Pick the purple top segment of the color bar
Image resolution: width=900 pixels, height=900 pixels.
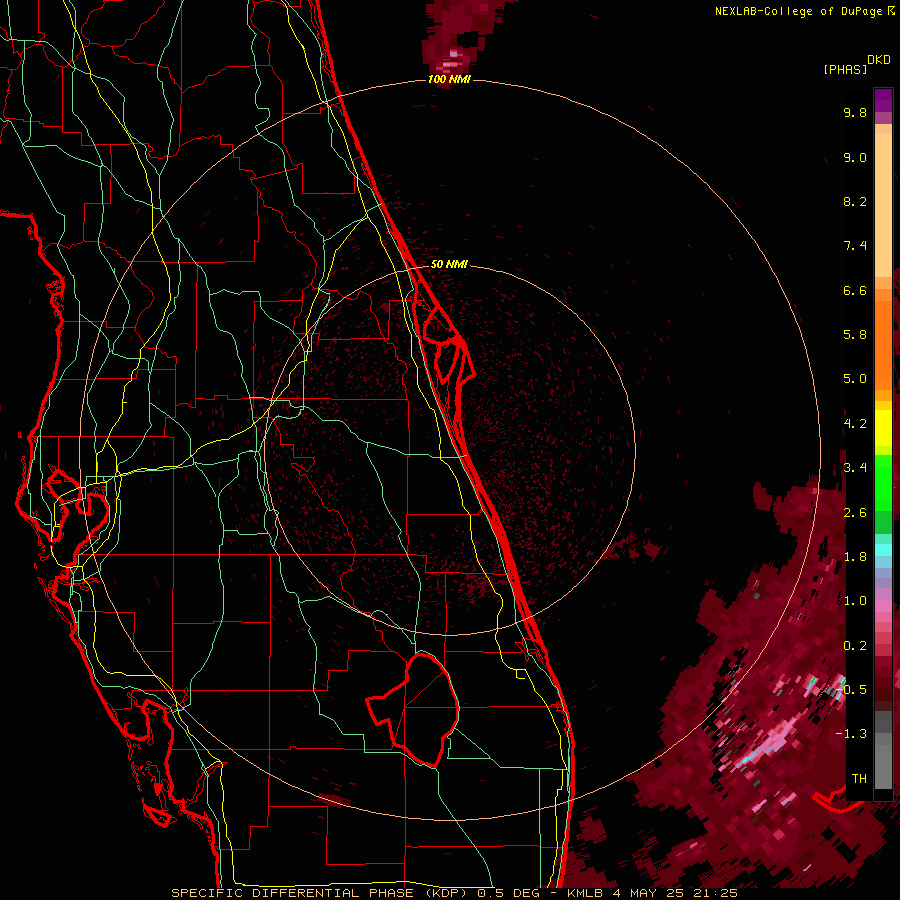pos(883,100)
